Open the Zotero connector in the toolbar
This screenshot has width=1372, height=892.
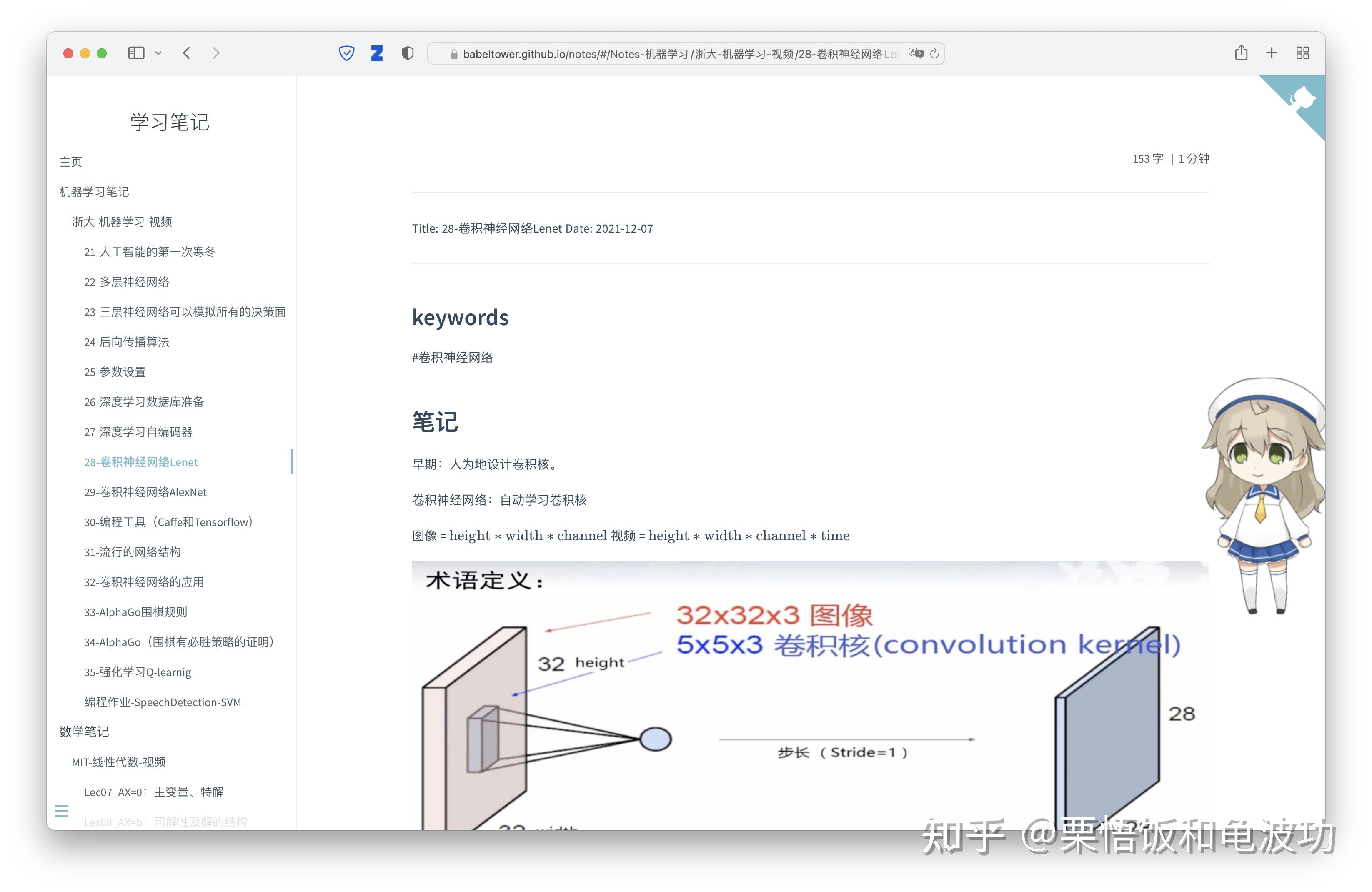coord(377,53)
